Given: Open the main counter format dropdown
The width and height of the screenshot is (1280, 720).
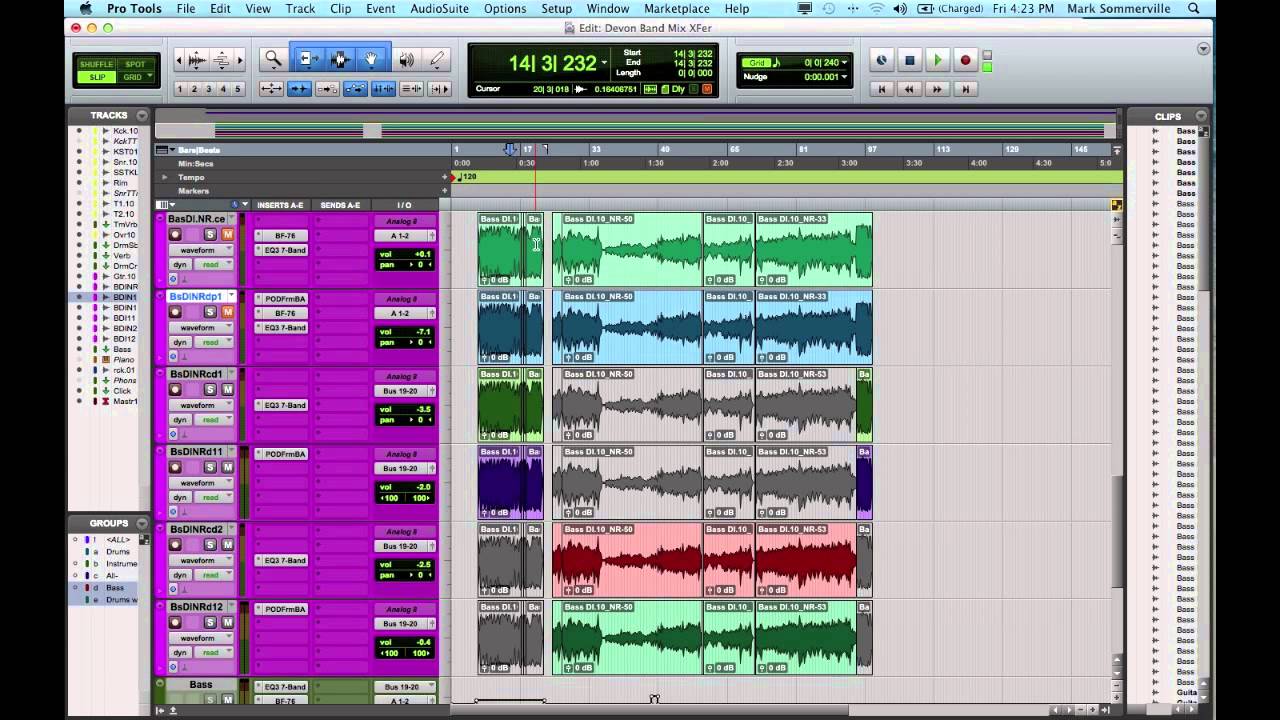Looking at the screenshot, I should [604, 63].
